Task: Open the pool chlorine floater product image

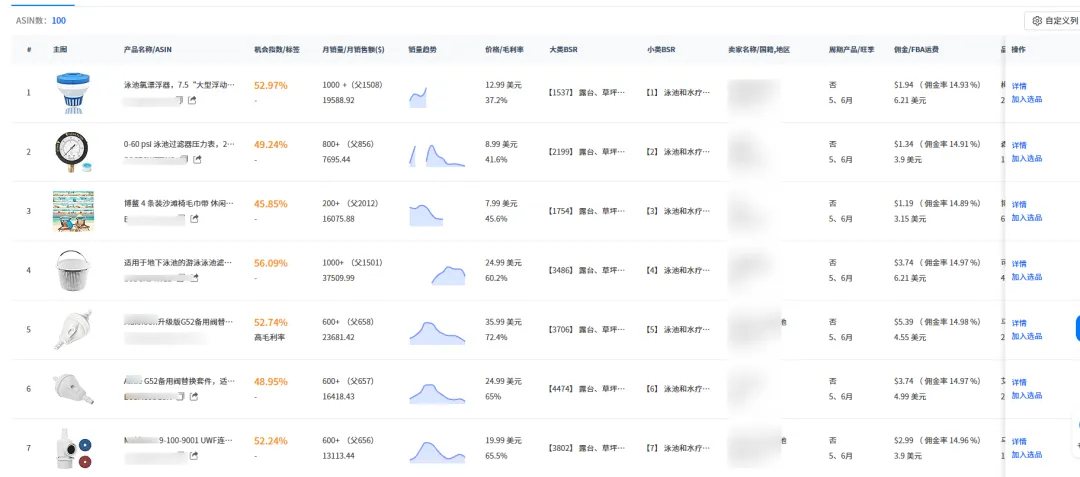Action: tap(73, 93)
